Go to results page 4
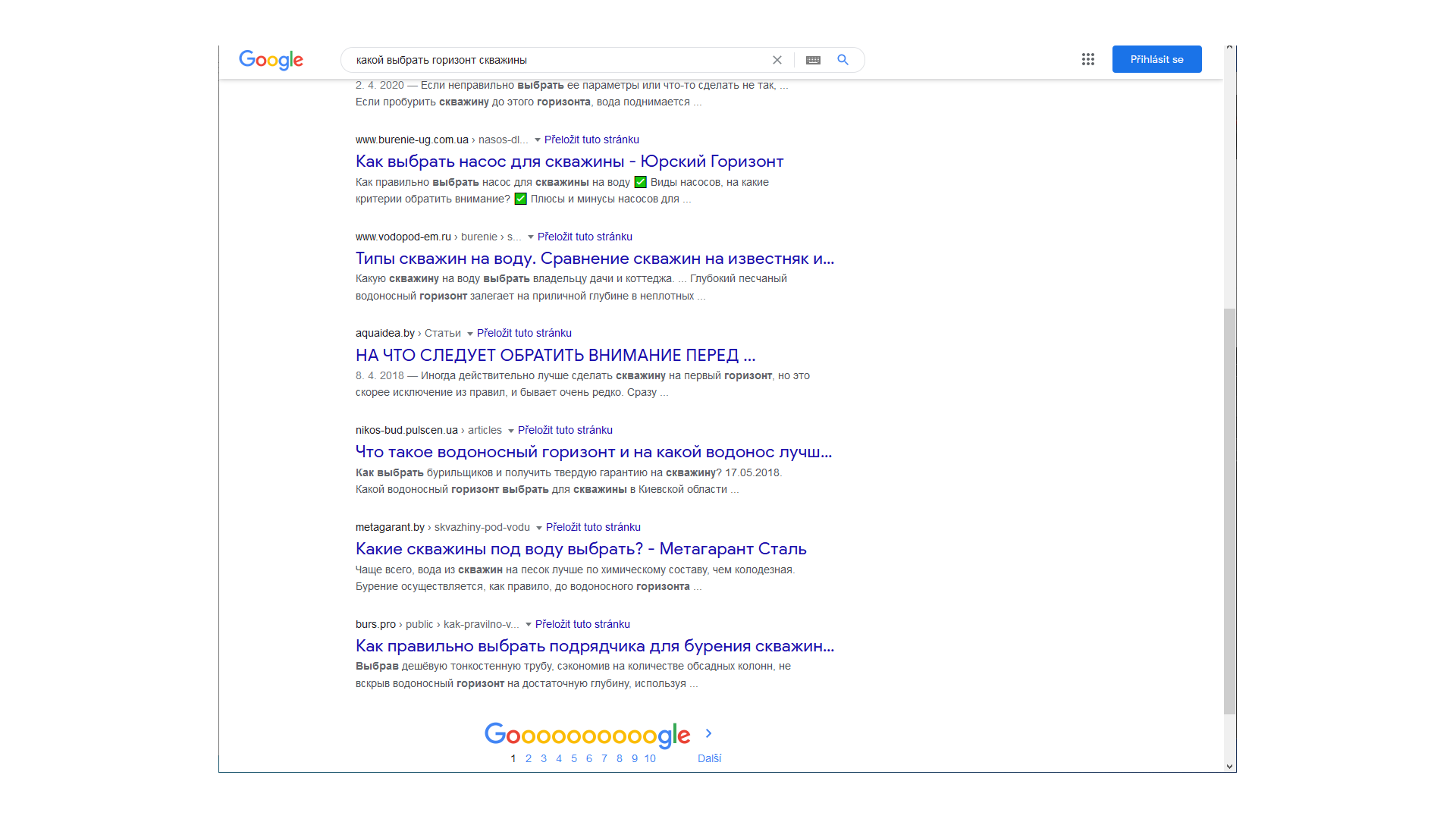Screen dimensions: 1456x819 click(559, 758)
